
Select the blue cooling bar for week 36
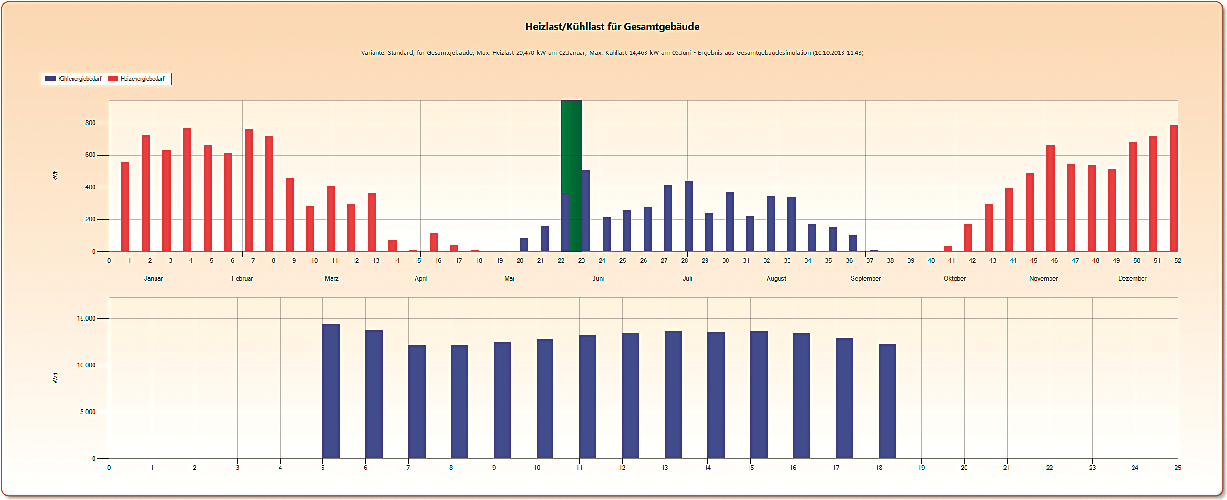(853, 243)
